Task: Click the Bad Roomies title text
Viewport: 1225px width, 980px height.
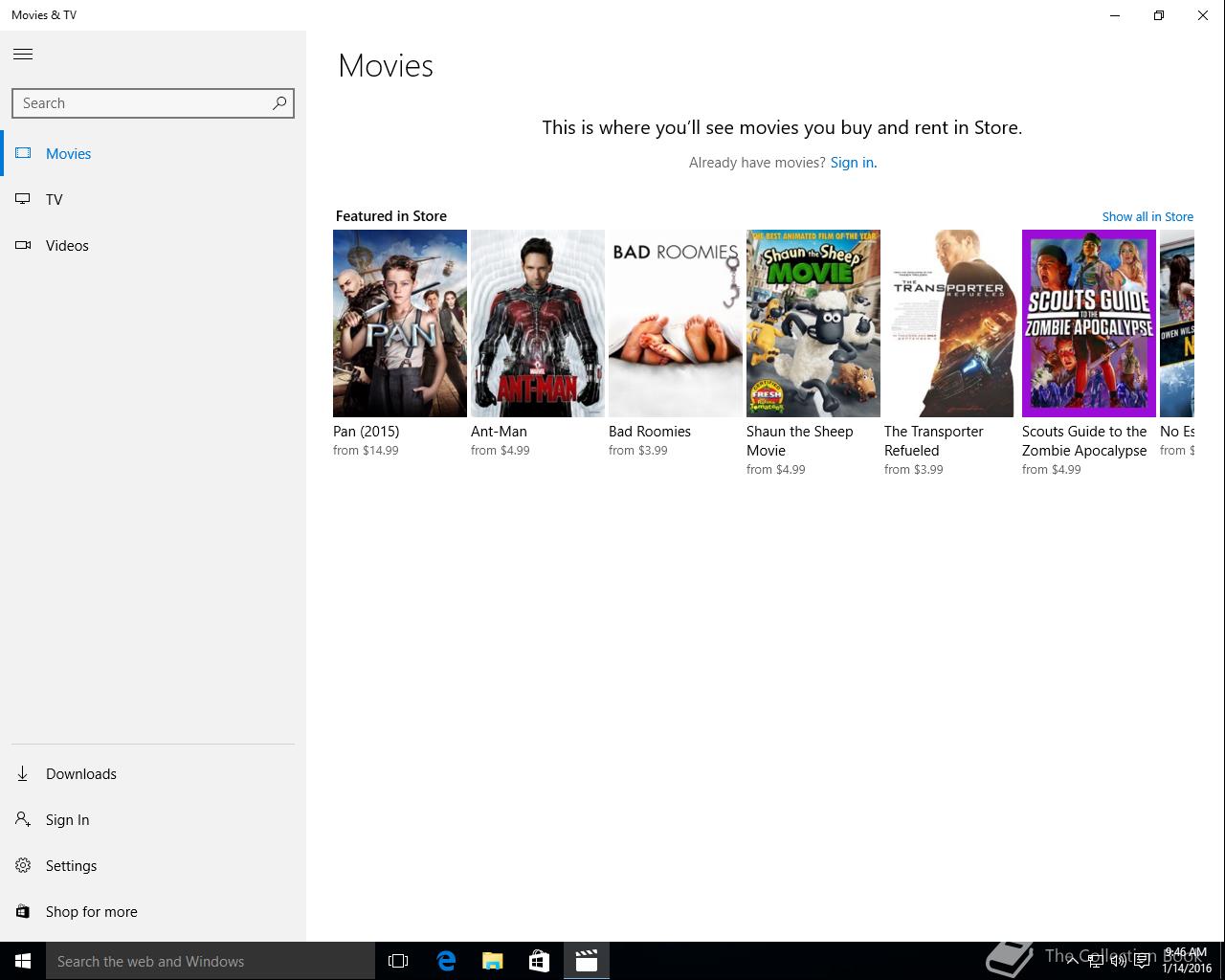Action: (650, 432)
